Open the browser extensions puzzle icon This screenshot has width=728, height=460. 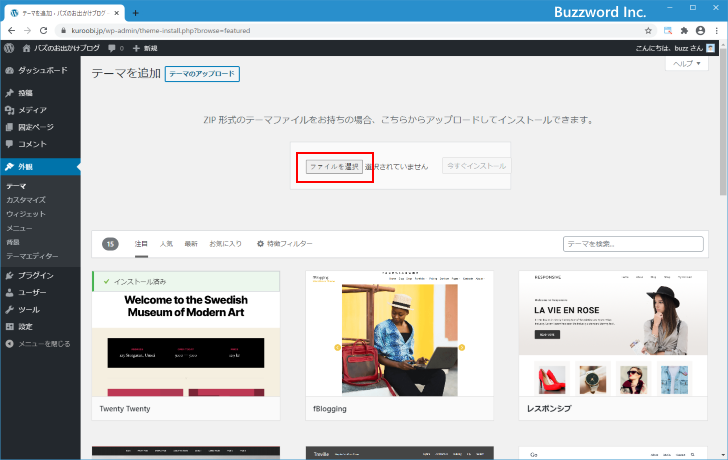pos(684,31)
